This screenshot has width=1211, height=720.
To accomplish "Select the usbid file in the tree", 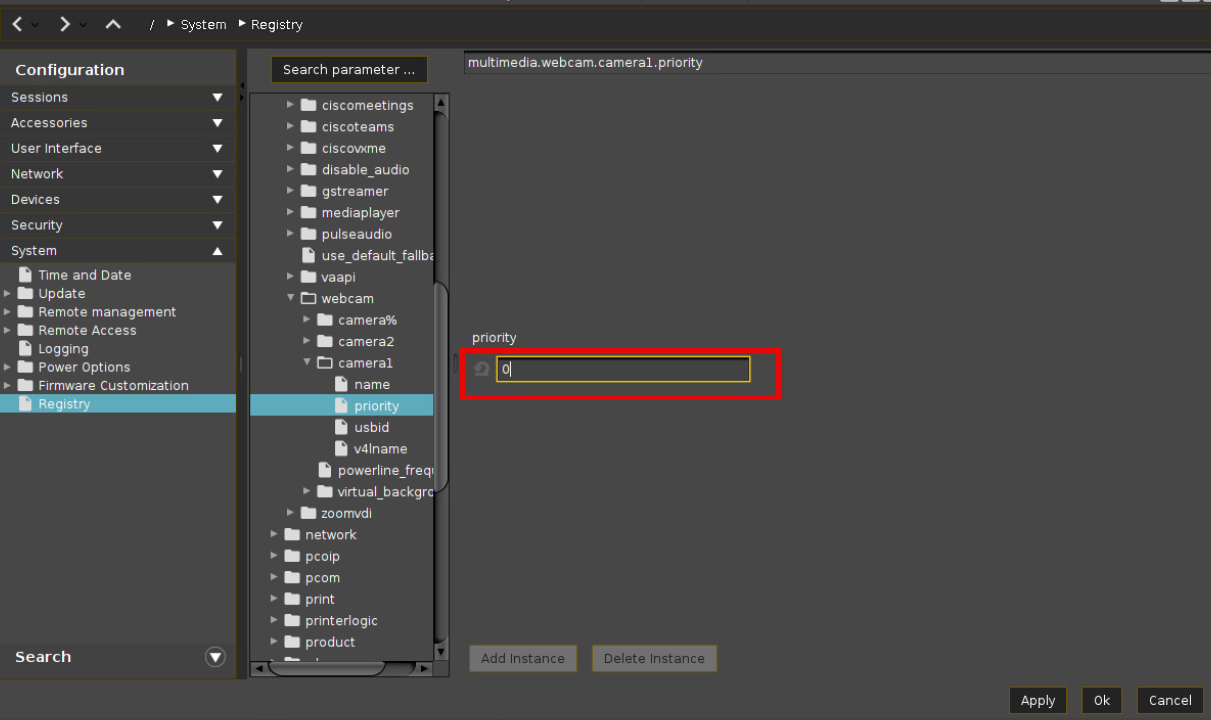I will [x=371, y=427].
